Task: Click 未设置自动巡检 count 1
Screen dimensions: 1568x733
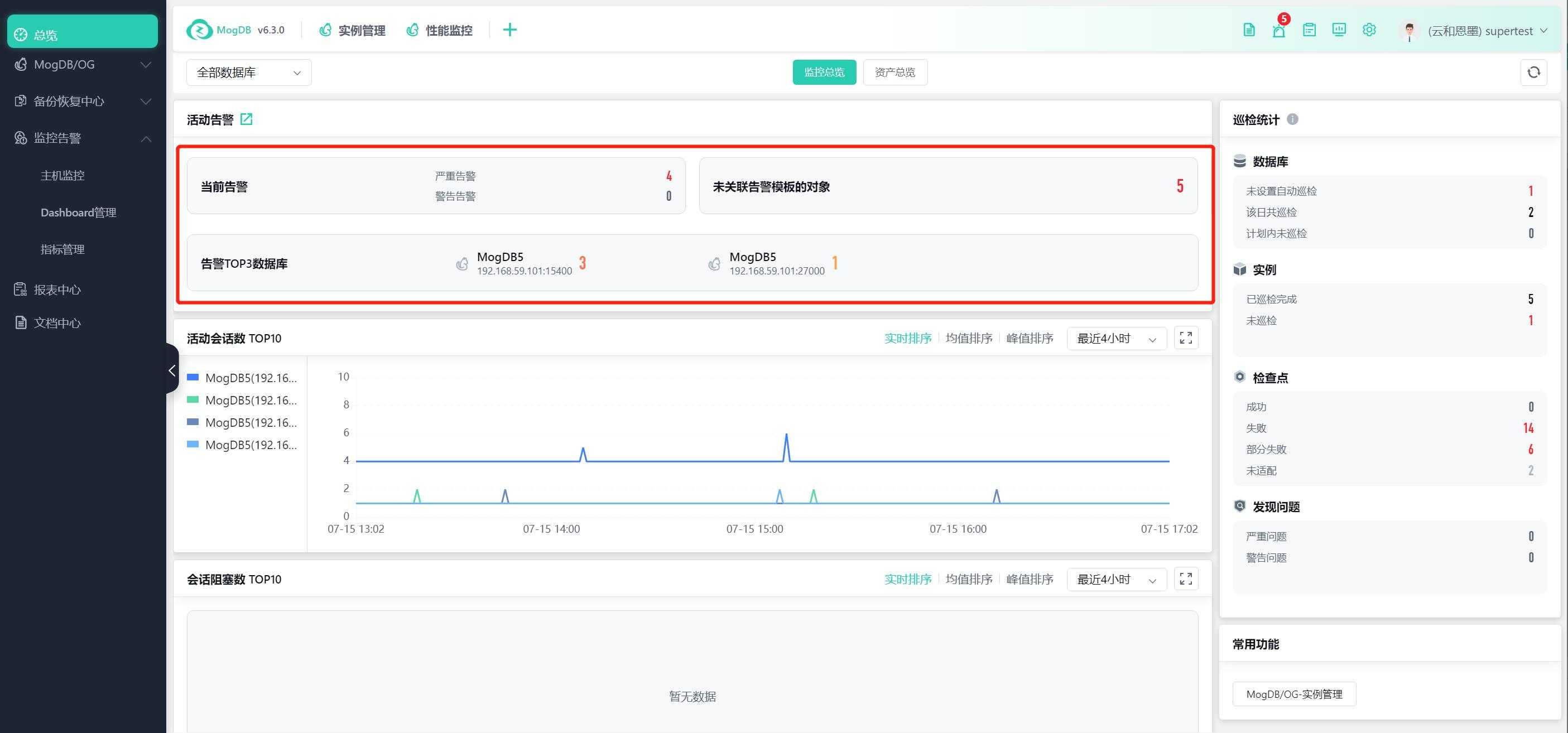Action: 1531,191
